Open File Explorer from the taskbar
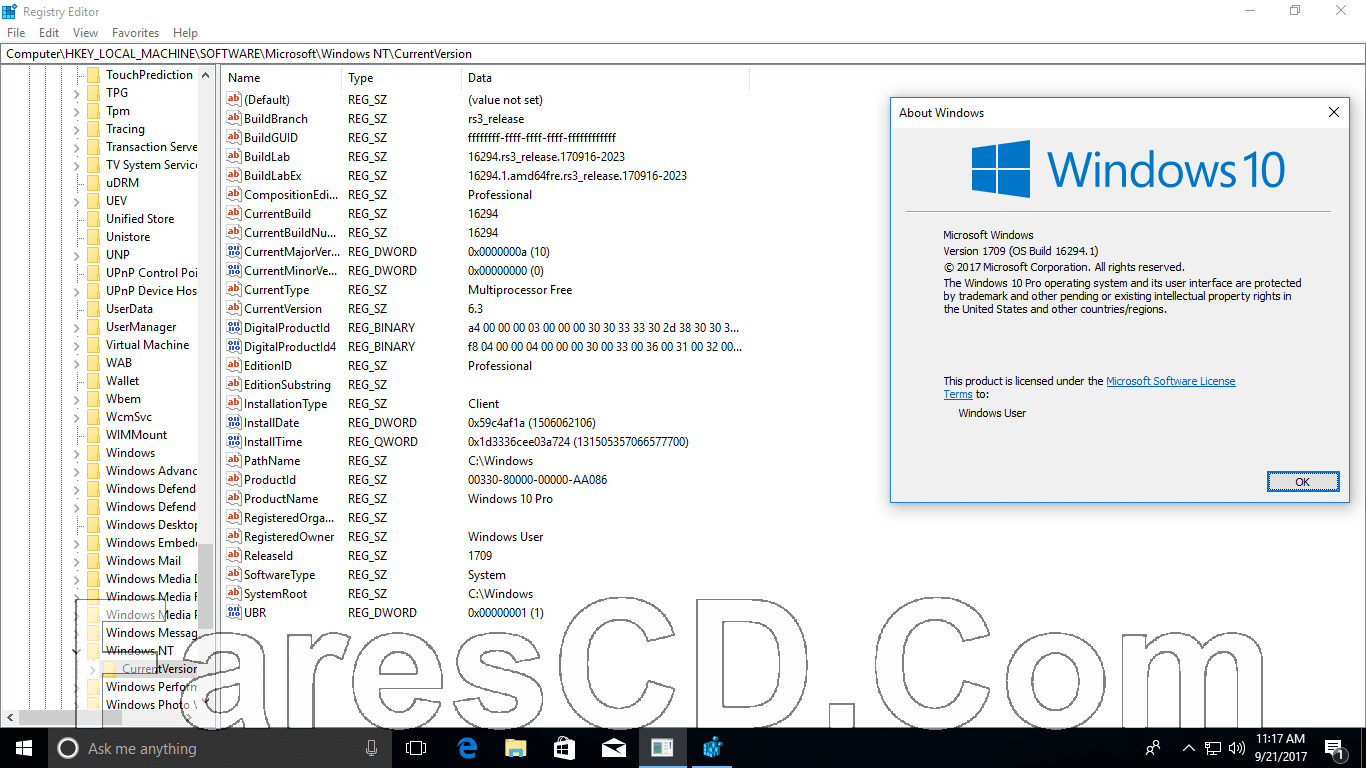 point(515,748)
